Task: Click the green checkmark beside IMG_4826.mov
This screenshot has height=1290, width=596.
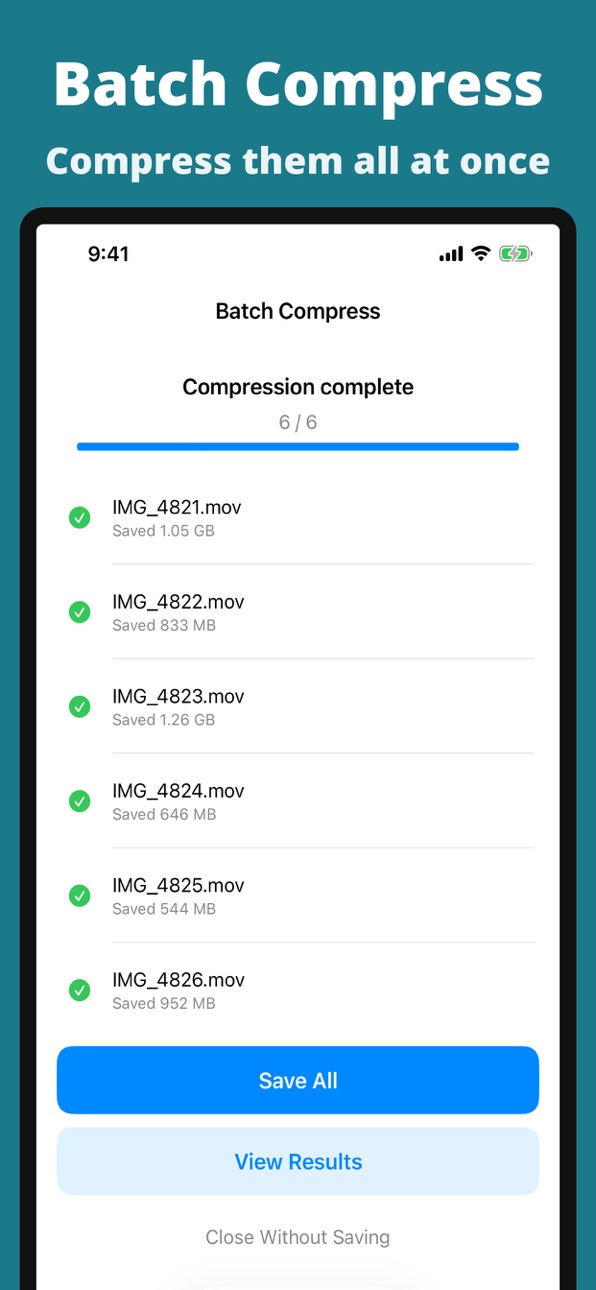Action: tap(79, 990)
